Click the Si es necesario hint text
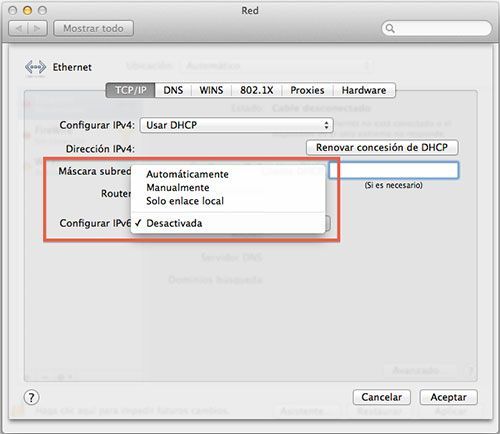This screenshot has height=434, width=500. click(x=394, y=185)
